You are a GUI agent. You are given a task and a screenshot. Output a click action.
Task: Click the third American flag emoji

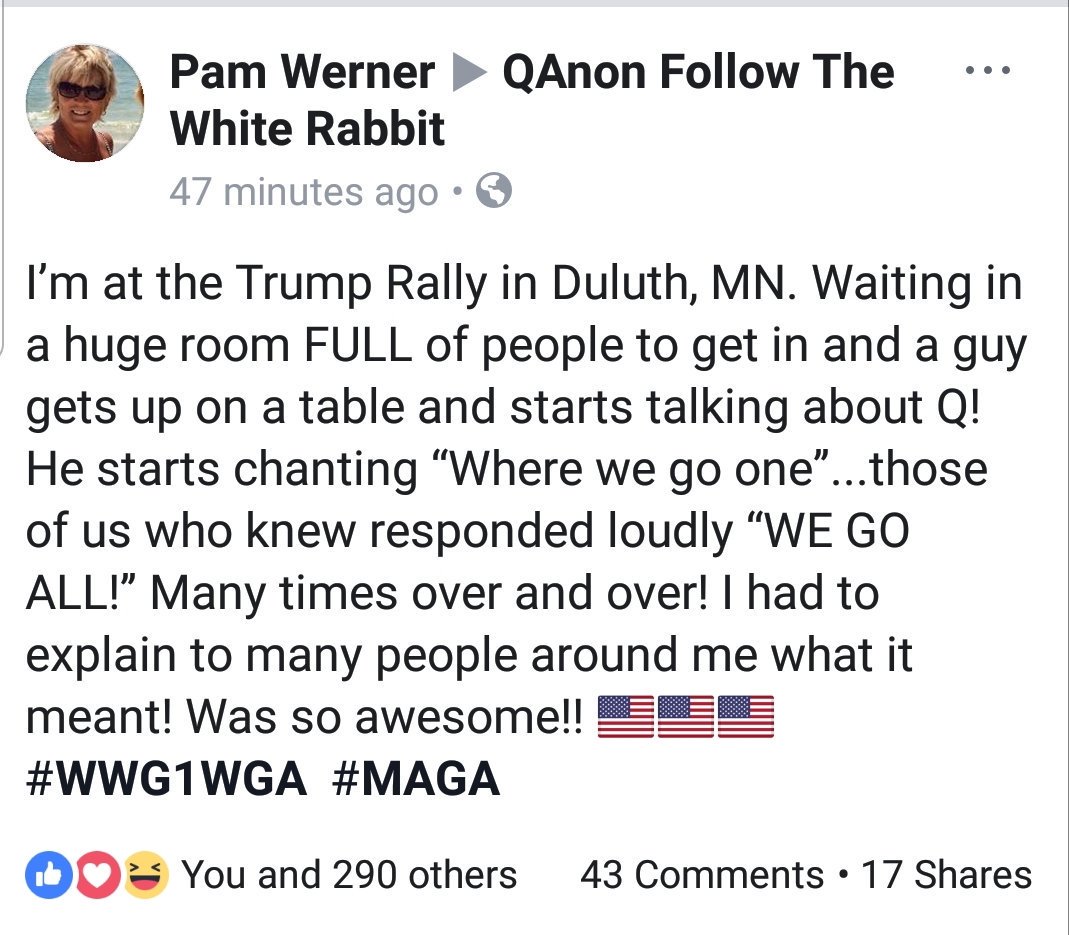pos(746,717)
